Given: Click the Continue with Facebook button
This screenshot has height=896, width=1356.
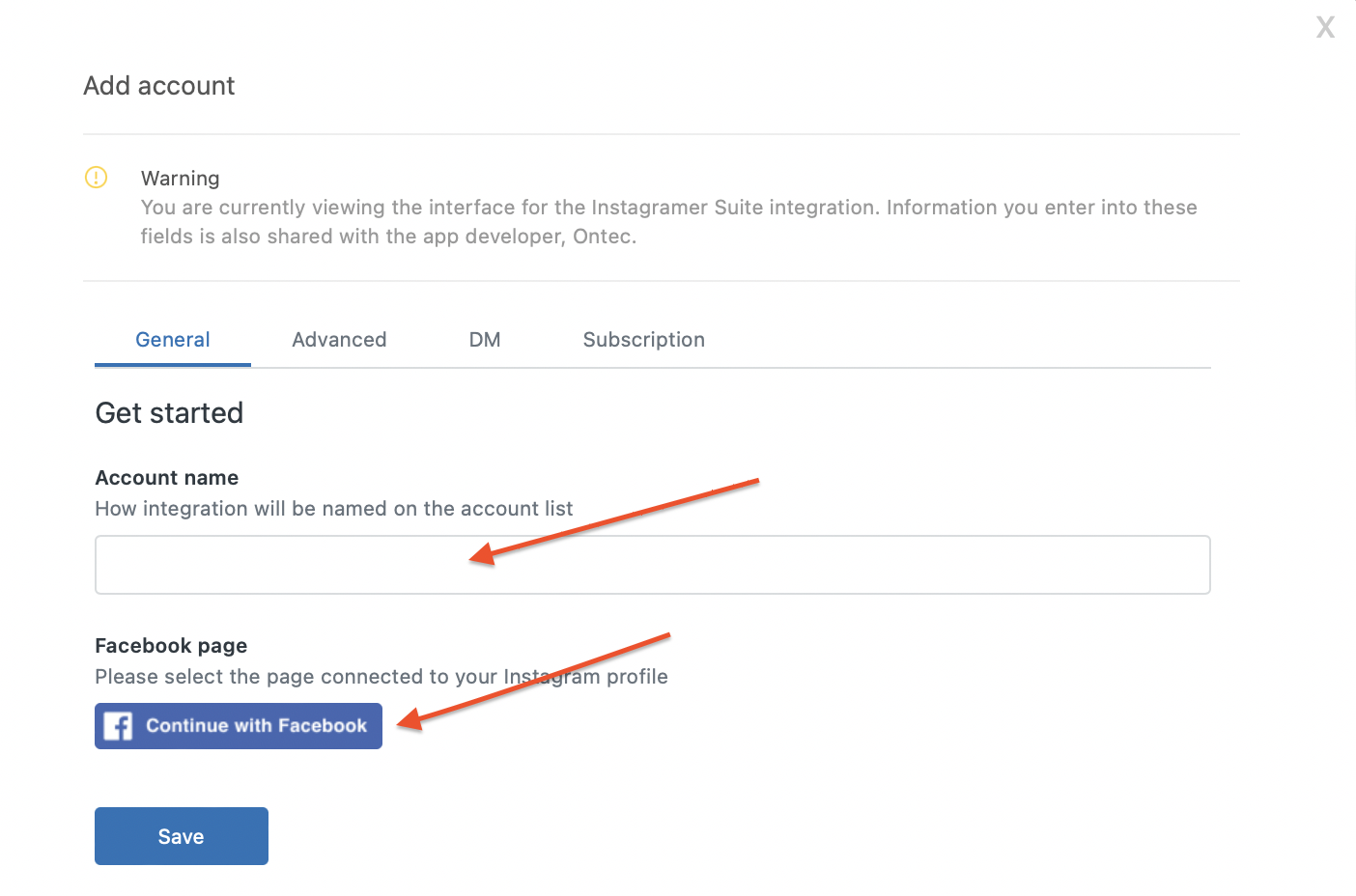Looking at the screenshot, I should coord(239,726).
